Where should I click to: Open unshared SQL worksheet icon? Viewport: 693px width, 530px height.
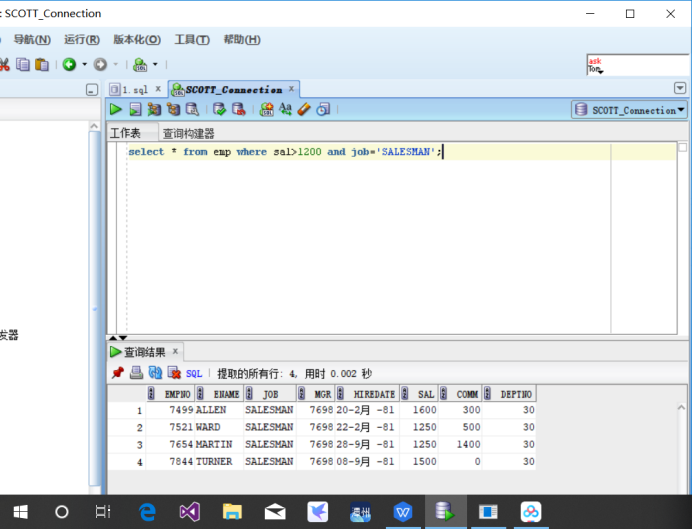tap(267, 109)
